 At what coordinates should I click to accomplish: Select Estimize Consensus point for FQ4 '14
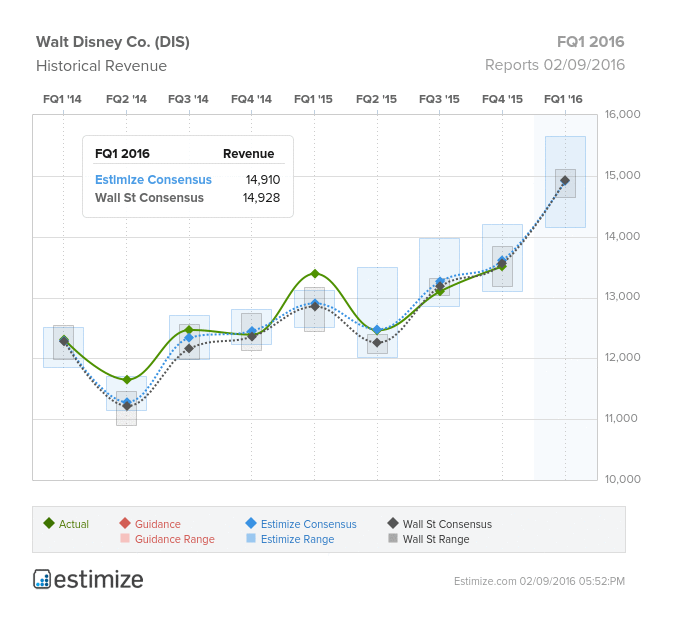click(252, 331)
